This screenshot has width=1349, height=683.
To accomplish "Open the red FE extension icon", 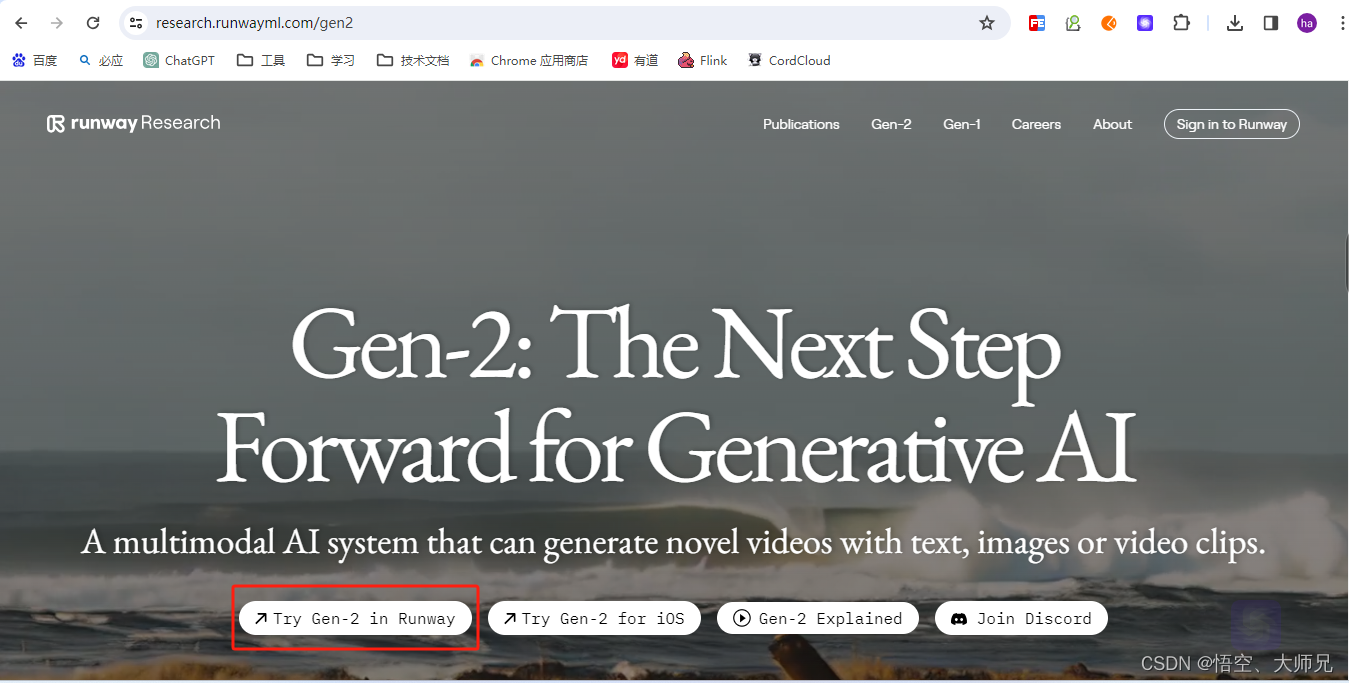I will 1037,23.
